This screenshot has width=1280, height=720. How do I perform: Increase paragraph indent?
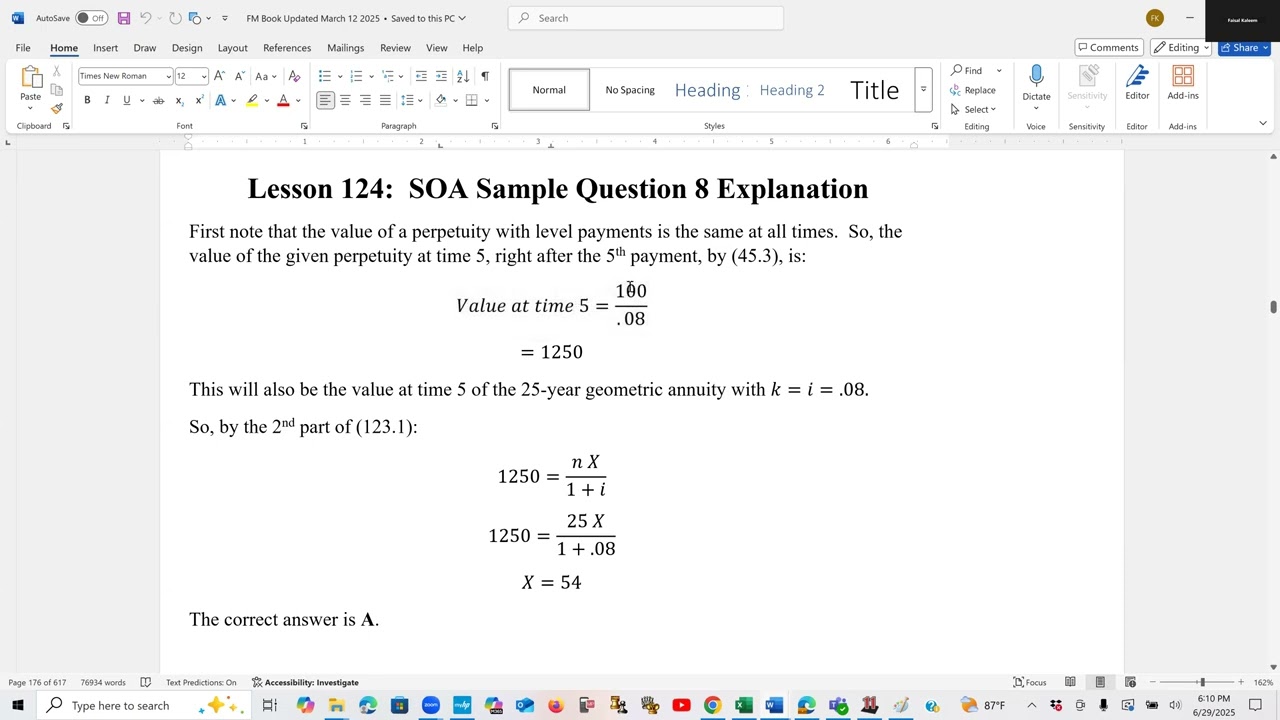pyautogui.click(x=441, y=76)
